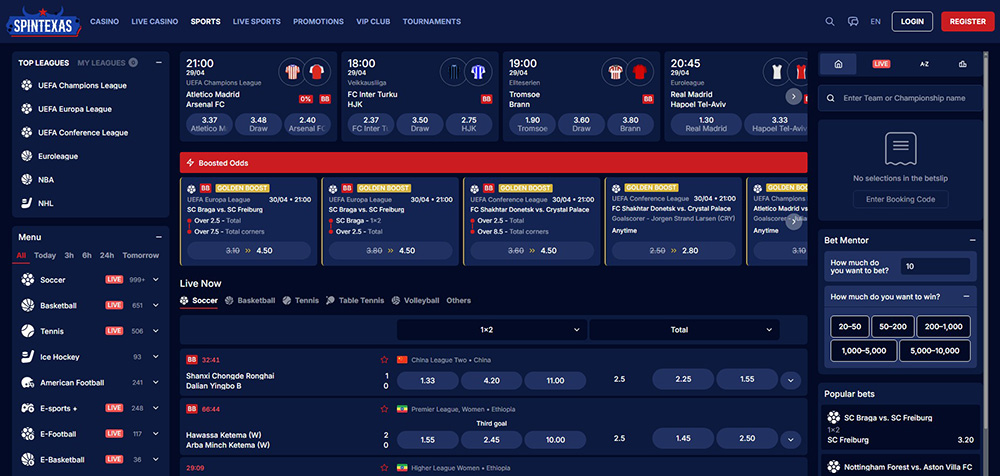Choose the 20–50 win range
Screen dimensions: 1000x476
click(x=849, y=326)
